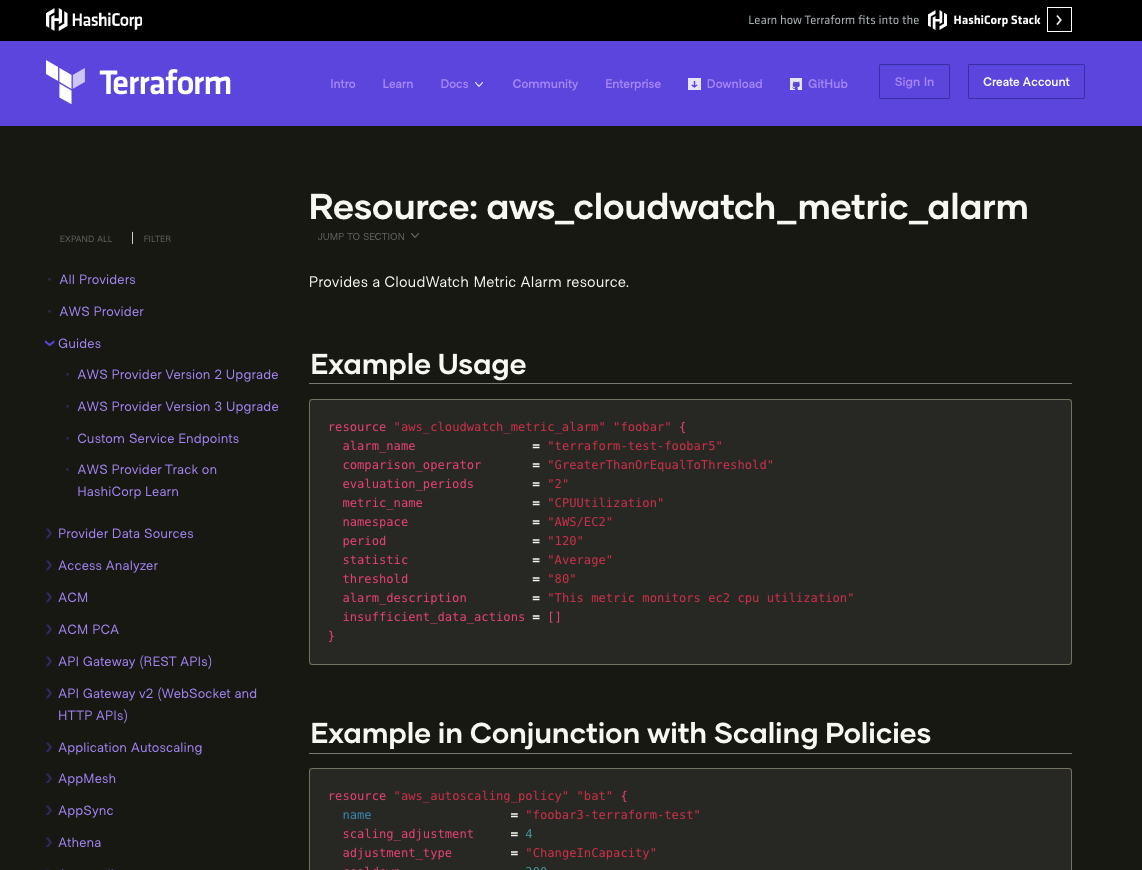Click the Sign In button
This screenshot has width=1142, height=870.
(x=914, y=82)
